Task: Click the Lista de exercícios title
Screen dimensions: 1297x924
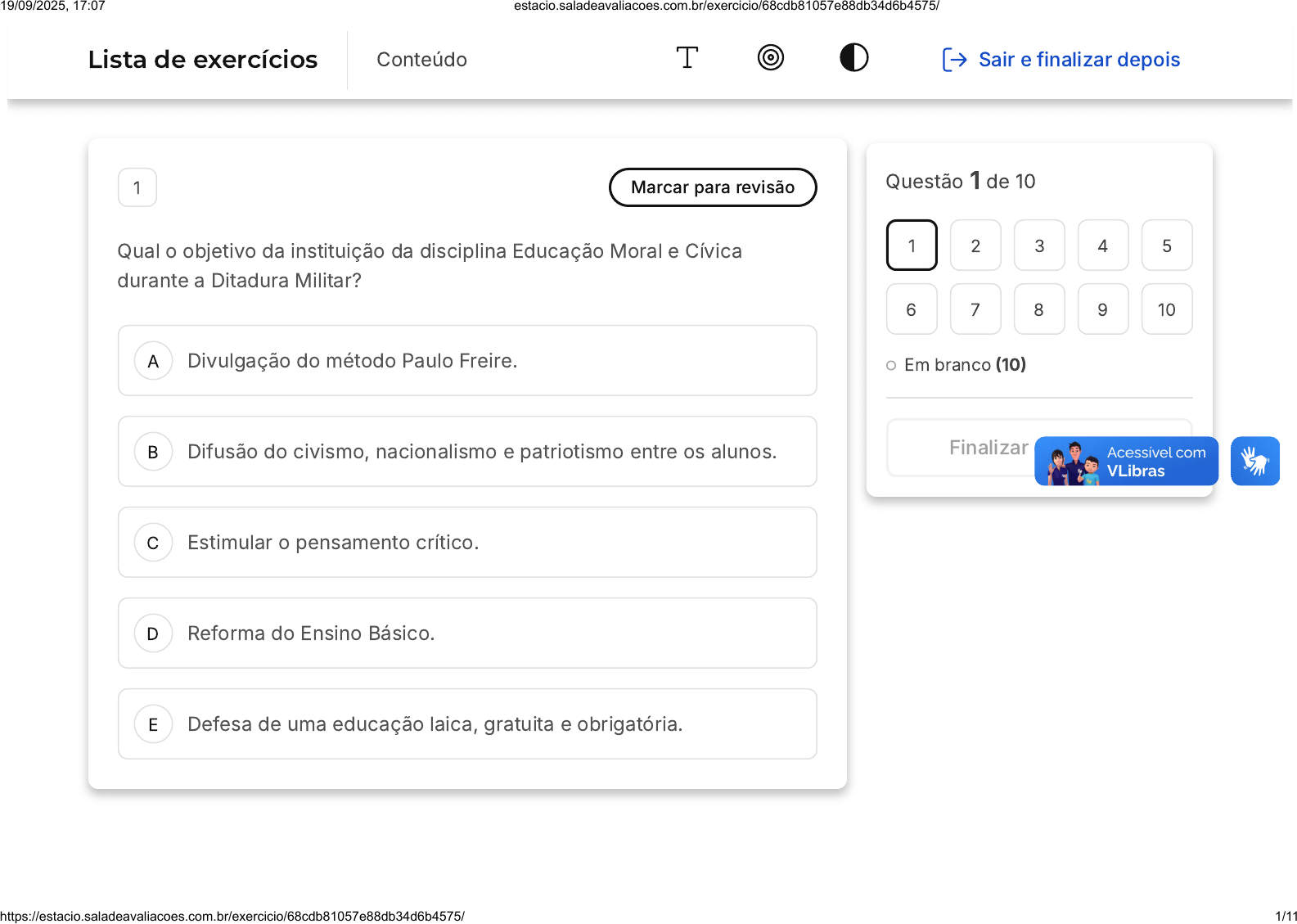Action: 203,60
